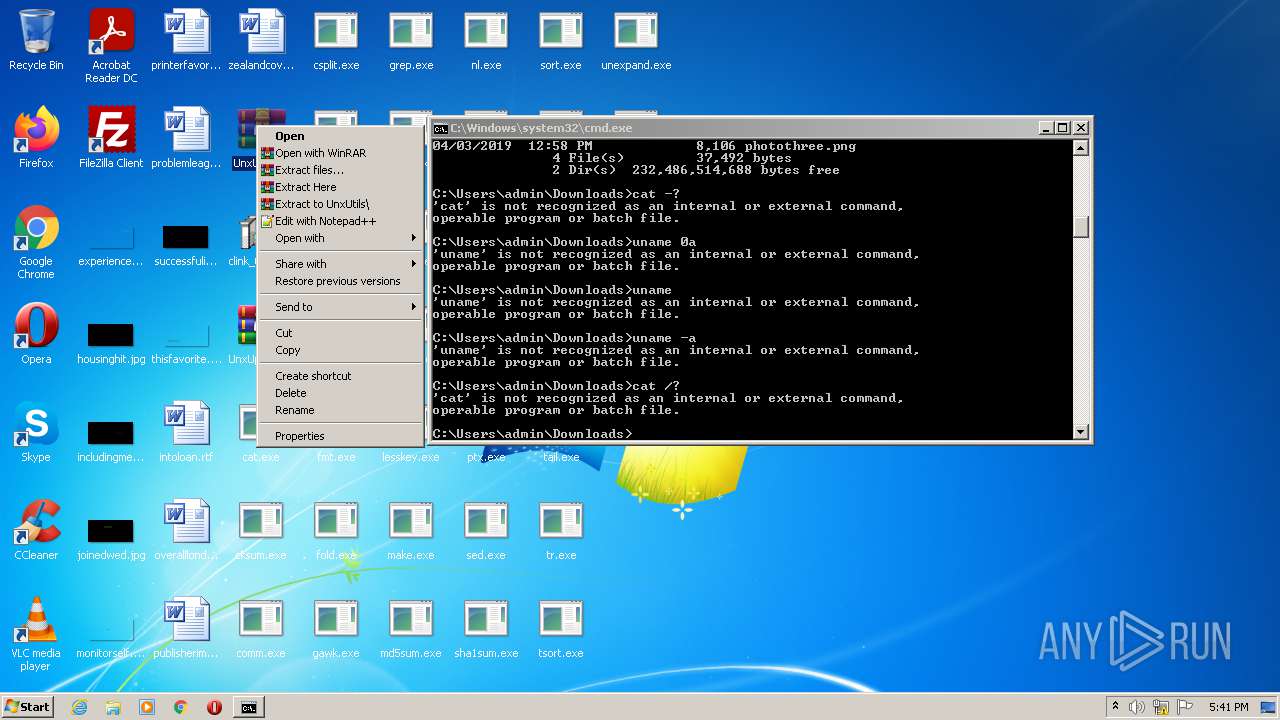Screen dimensions: 1280x720
Task: Choose Open with WinRAR
Action: [340, 153]
